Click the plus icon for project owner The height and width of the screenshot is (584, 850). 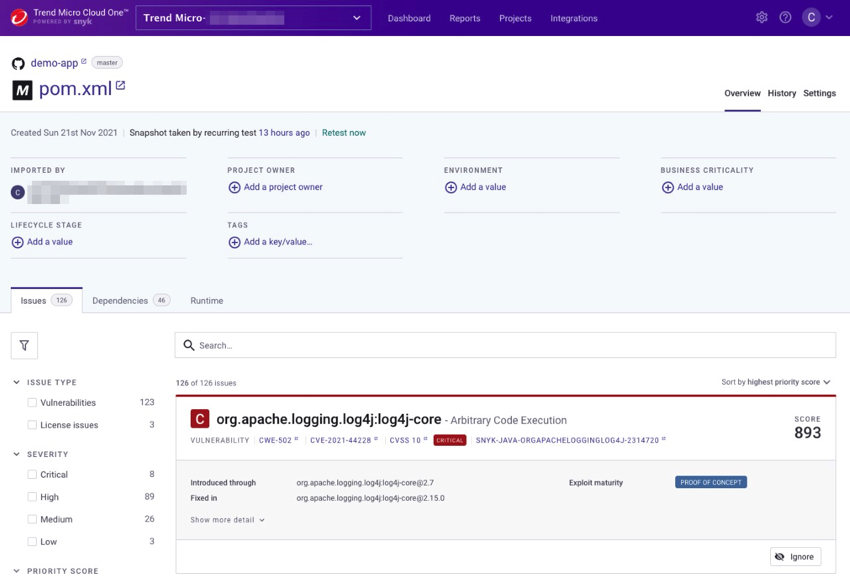pyautogui.click(x=234, y=187)
